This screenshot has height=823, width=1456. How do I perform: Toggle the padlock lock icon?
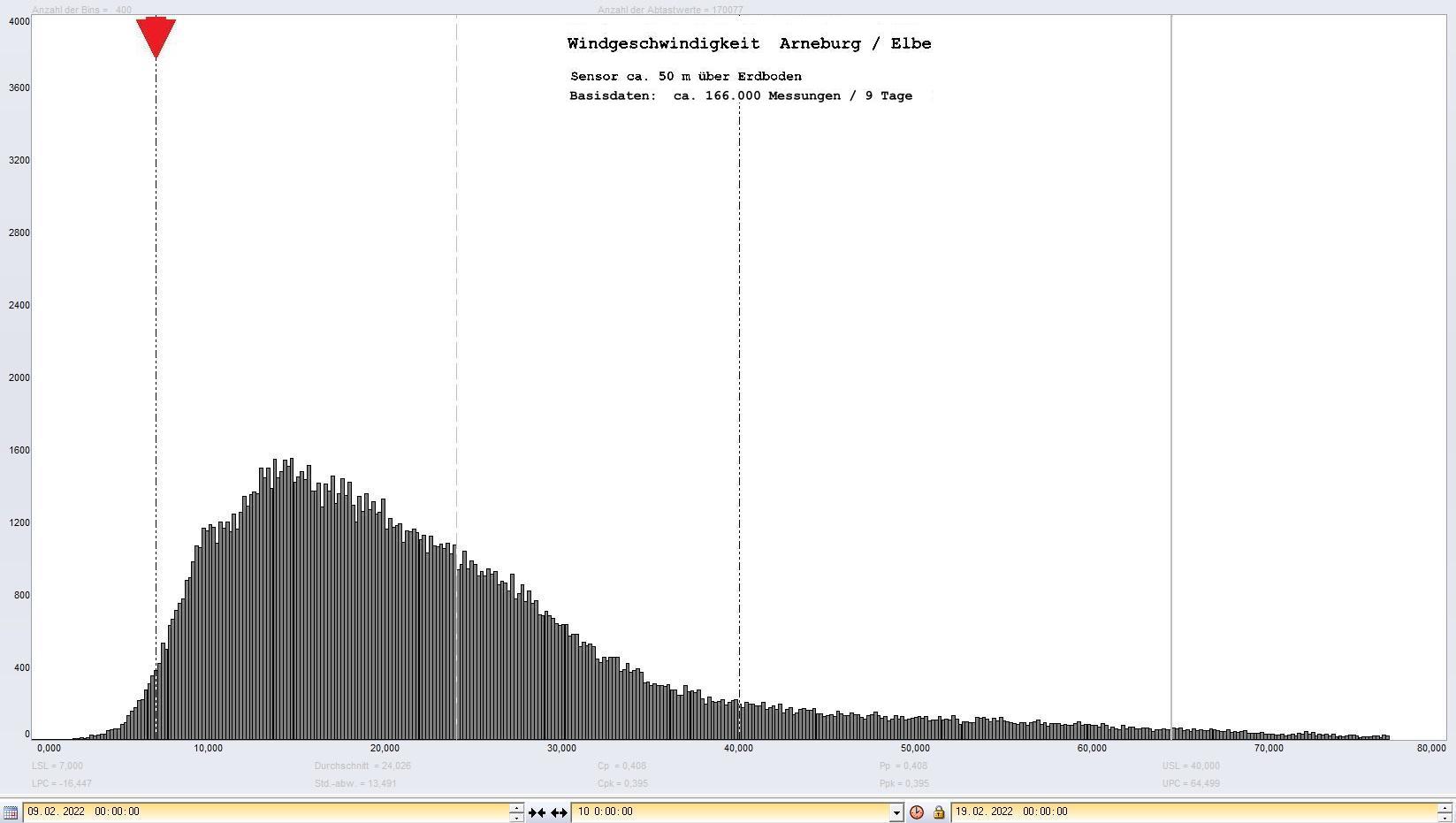point(939,812)
